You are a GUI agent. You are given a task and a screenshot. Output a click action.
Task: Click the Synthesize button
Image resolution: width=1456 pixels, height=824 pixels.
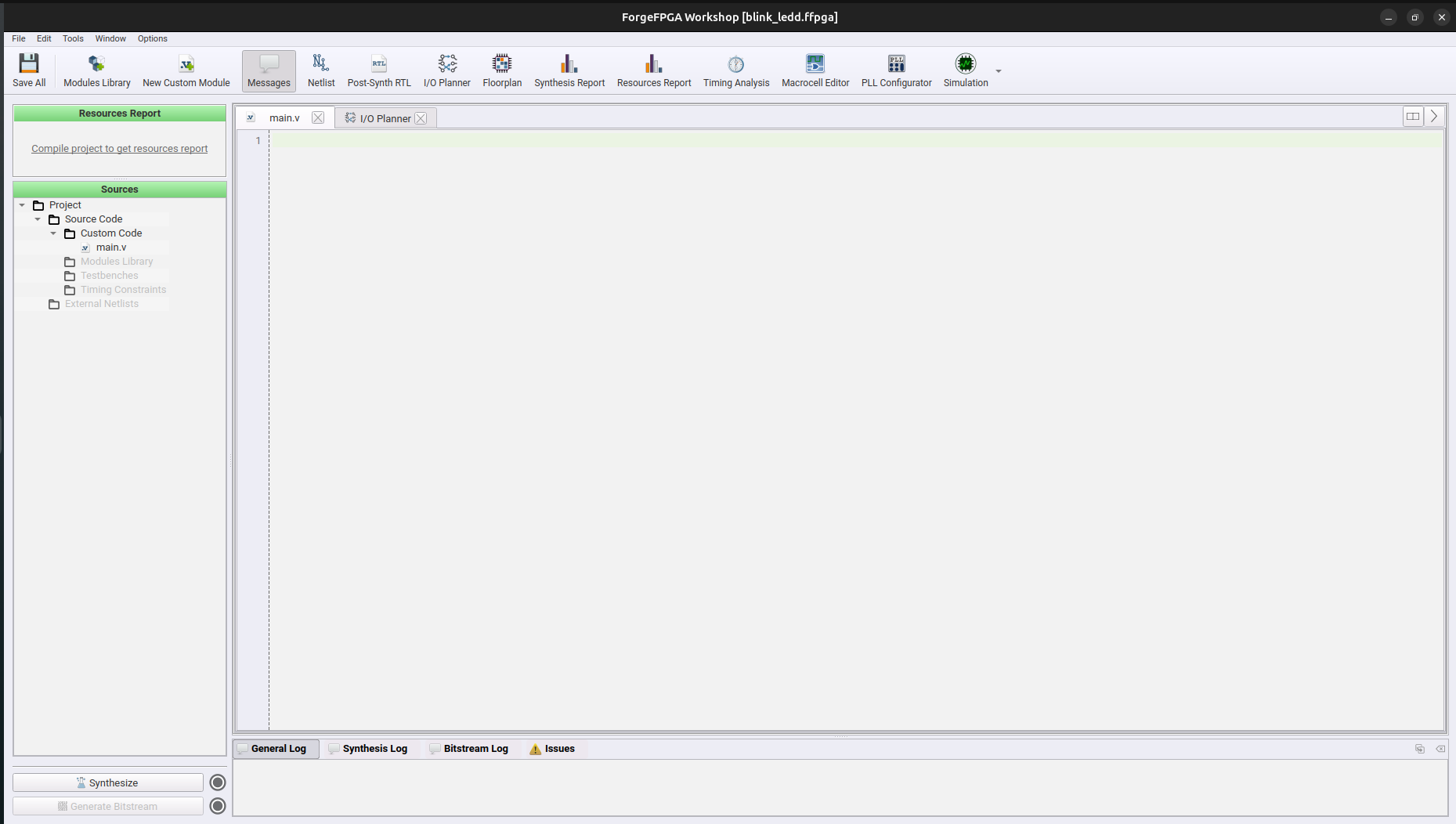(x=108, y=782)
